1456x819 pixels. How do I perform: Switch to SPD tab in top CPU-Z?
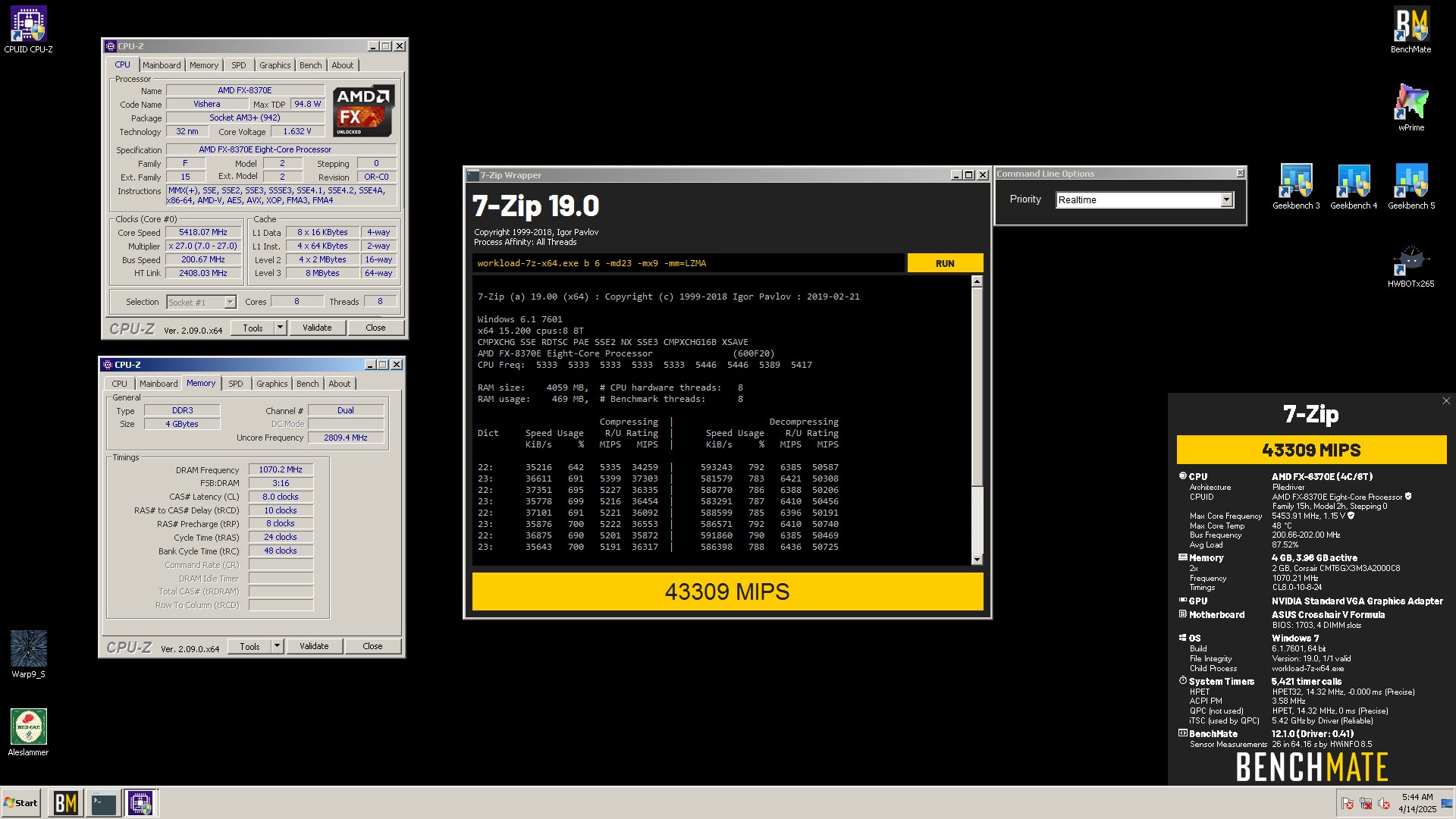tap(238, 65)
